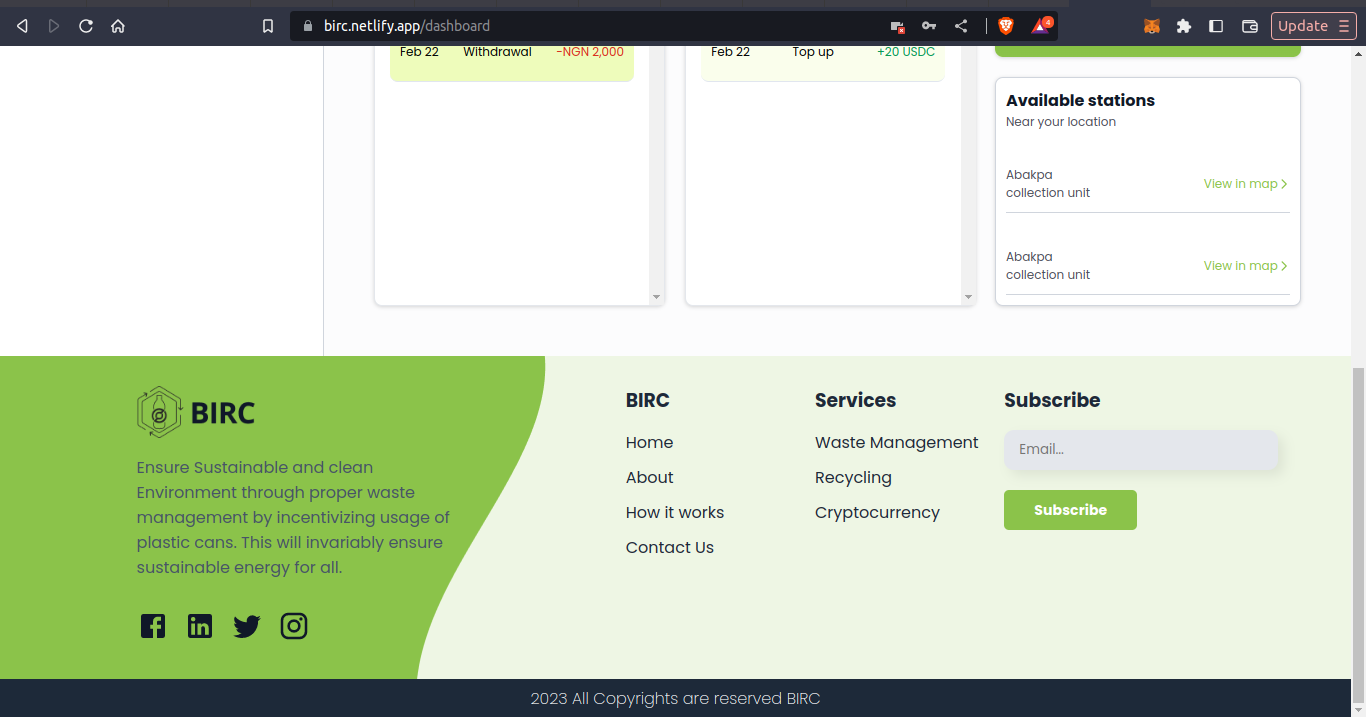Open BIRC's Instagram profile

point(293,626)
